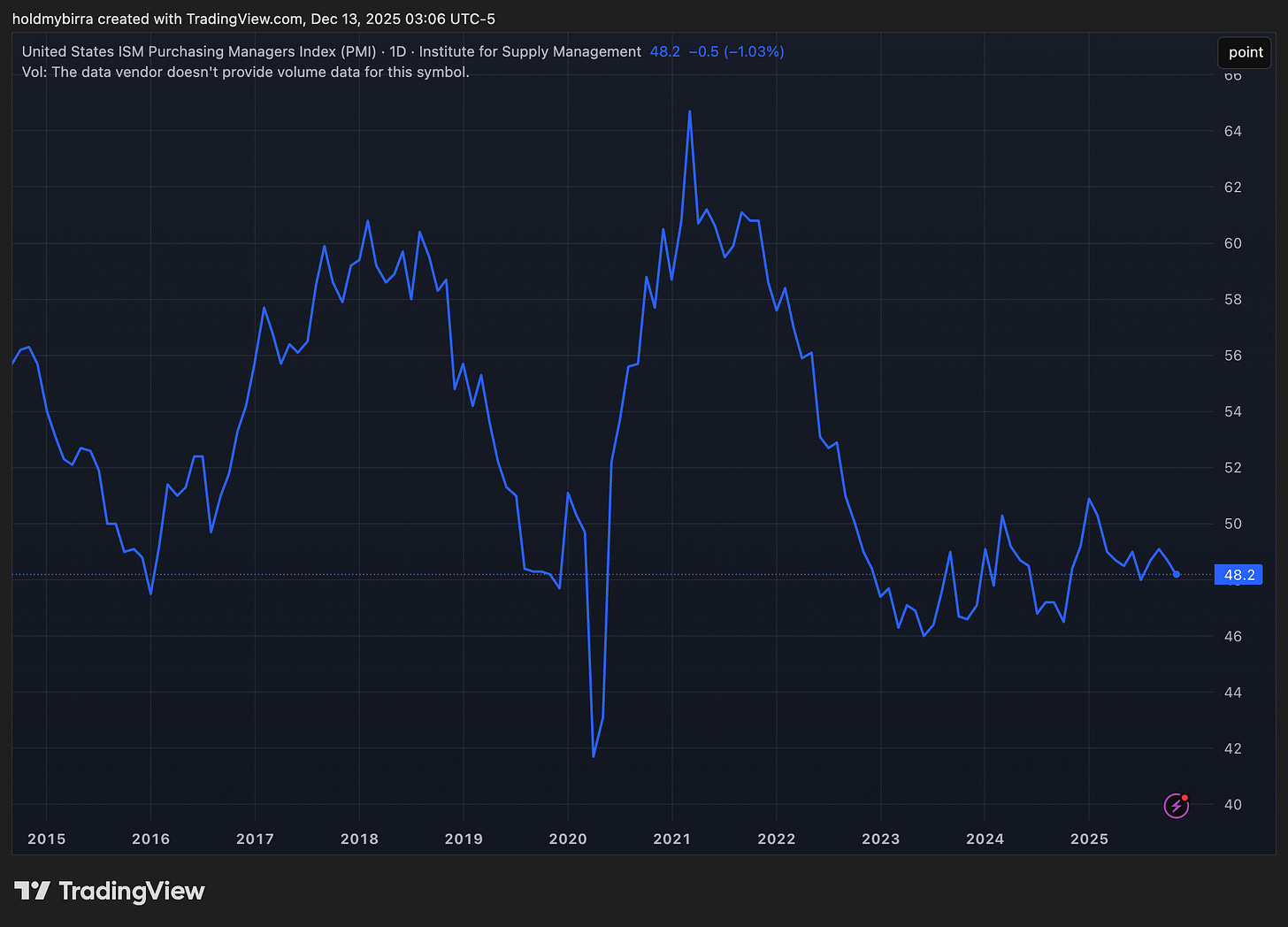The image size is (1288, 927).
Task: Click the 48.2 value in the legend
Action: pos(665,51)
